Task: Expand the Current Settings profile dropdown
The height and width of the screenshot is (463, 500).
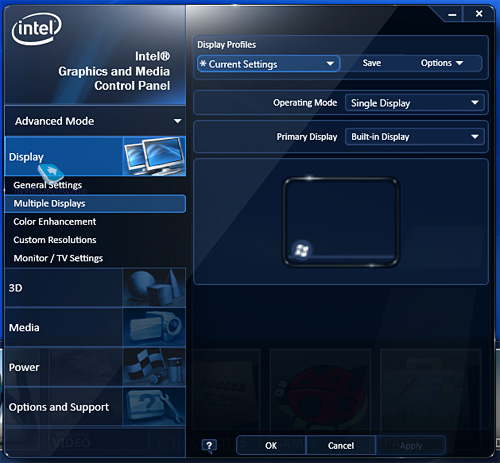Action: pyautogui.click(x=268, y=64)
